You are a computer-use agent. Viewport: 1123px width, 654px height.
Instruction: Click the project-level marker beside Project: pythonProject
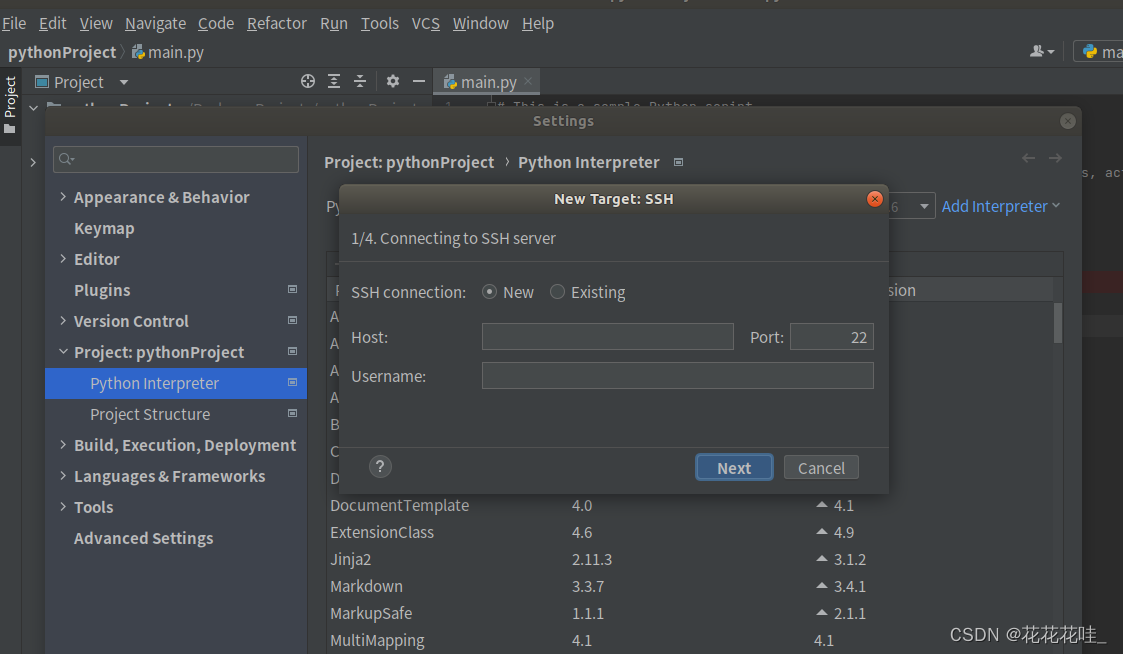pos(292,351)
